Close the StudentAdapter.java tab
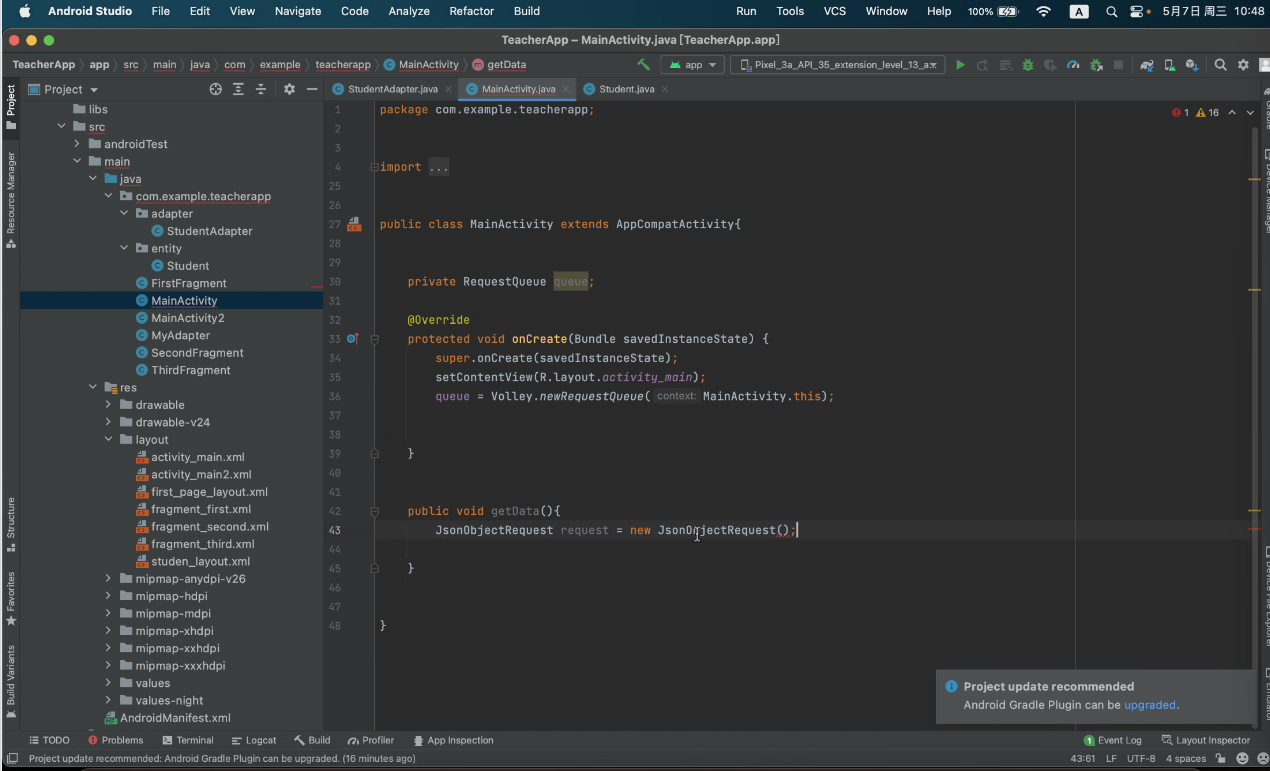The width and height of the screenshot is (1270, 771). [x=448, y=89]
